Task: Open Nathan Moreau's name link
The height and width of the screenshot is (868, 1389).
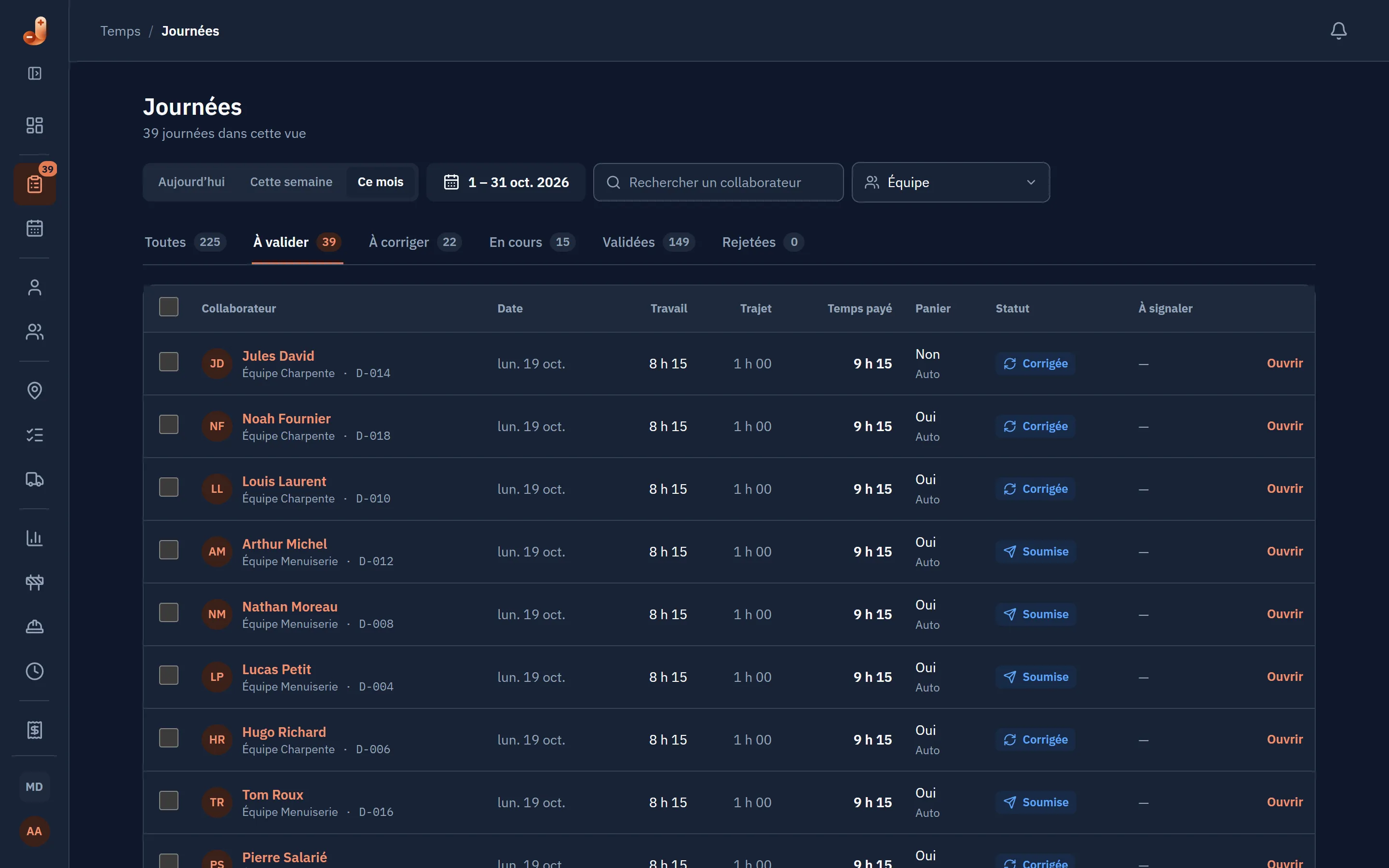Action: pyautogui.click(x=289, y=606)
